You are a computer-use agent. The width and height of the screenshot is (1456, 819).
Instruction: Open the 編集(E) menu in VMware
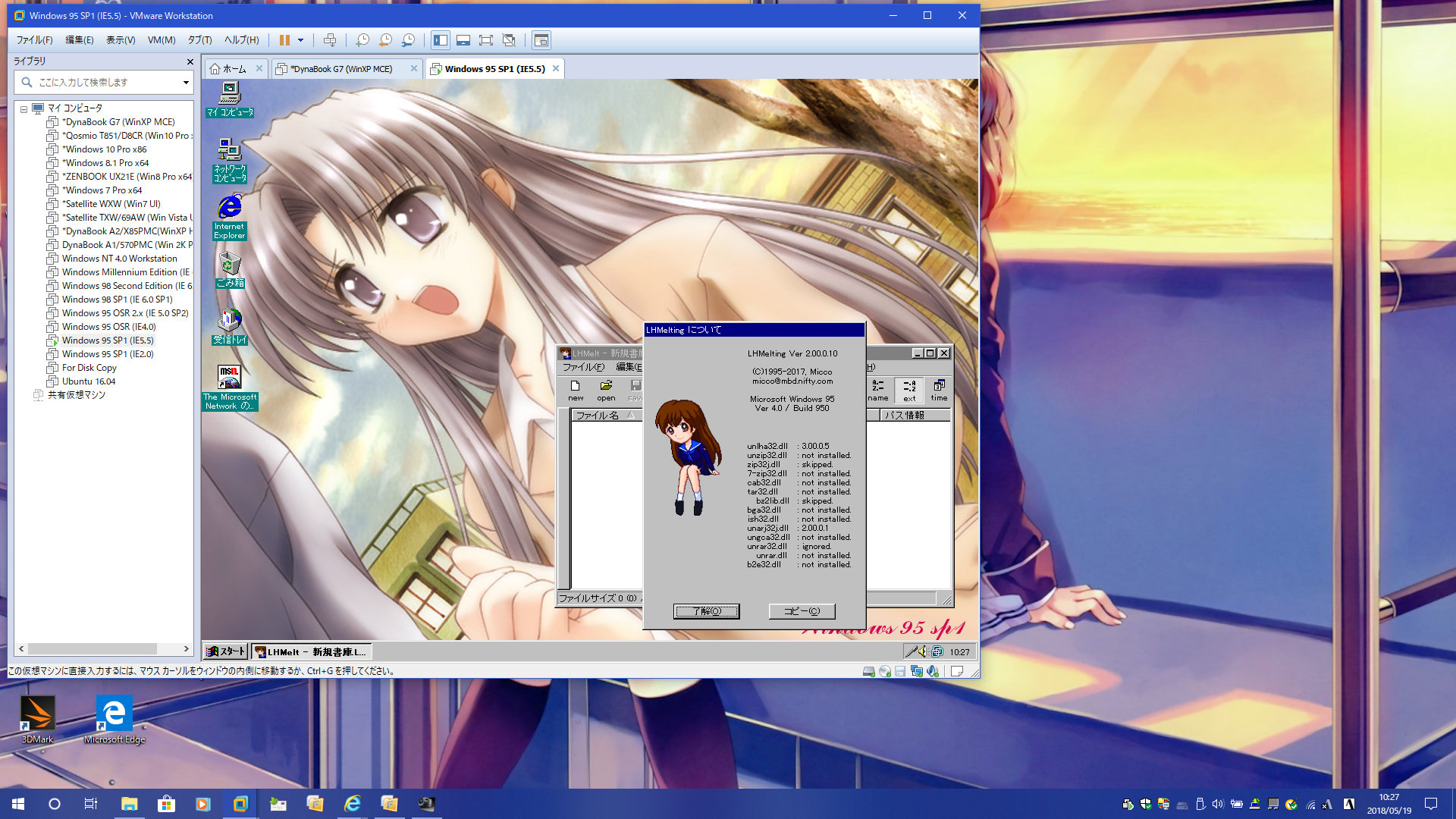point(80,40)
